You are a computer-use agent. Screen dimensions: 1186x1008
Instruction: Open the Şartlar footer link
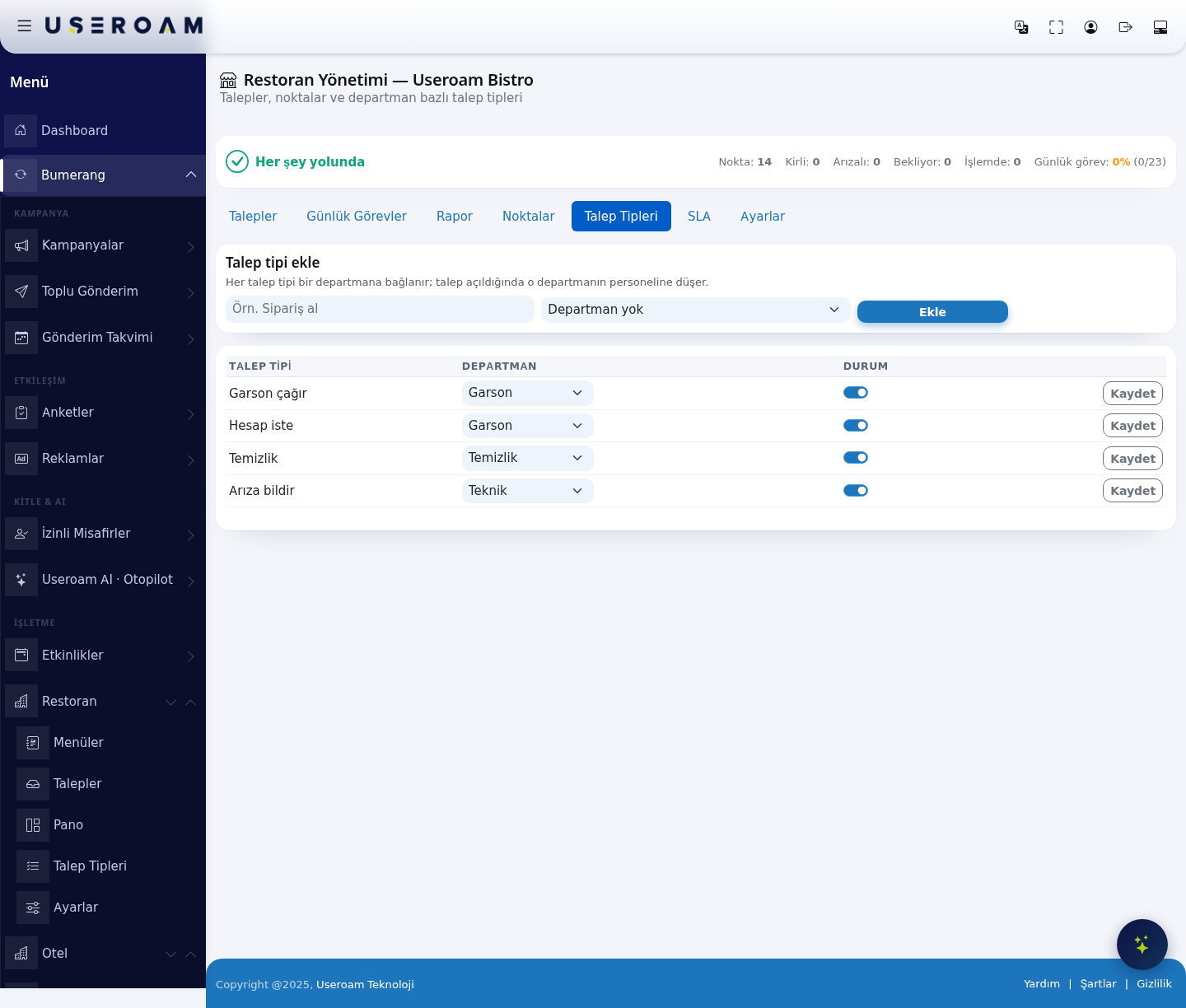click(1099, 984)
